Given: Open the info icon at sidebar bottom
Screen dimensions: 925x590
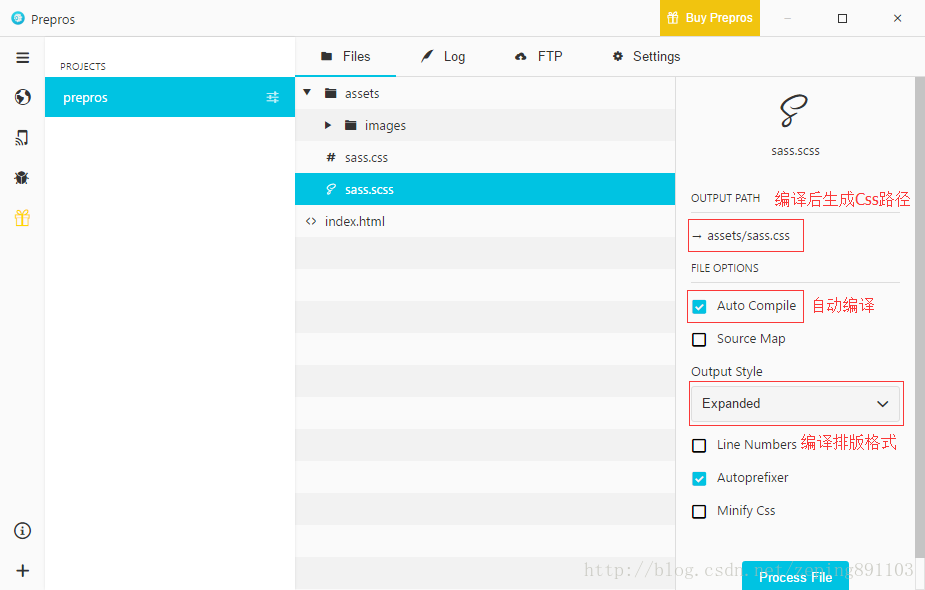Looking at the screenshot, I should click(22, 530).
